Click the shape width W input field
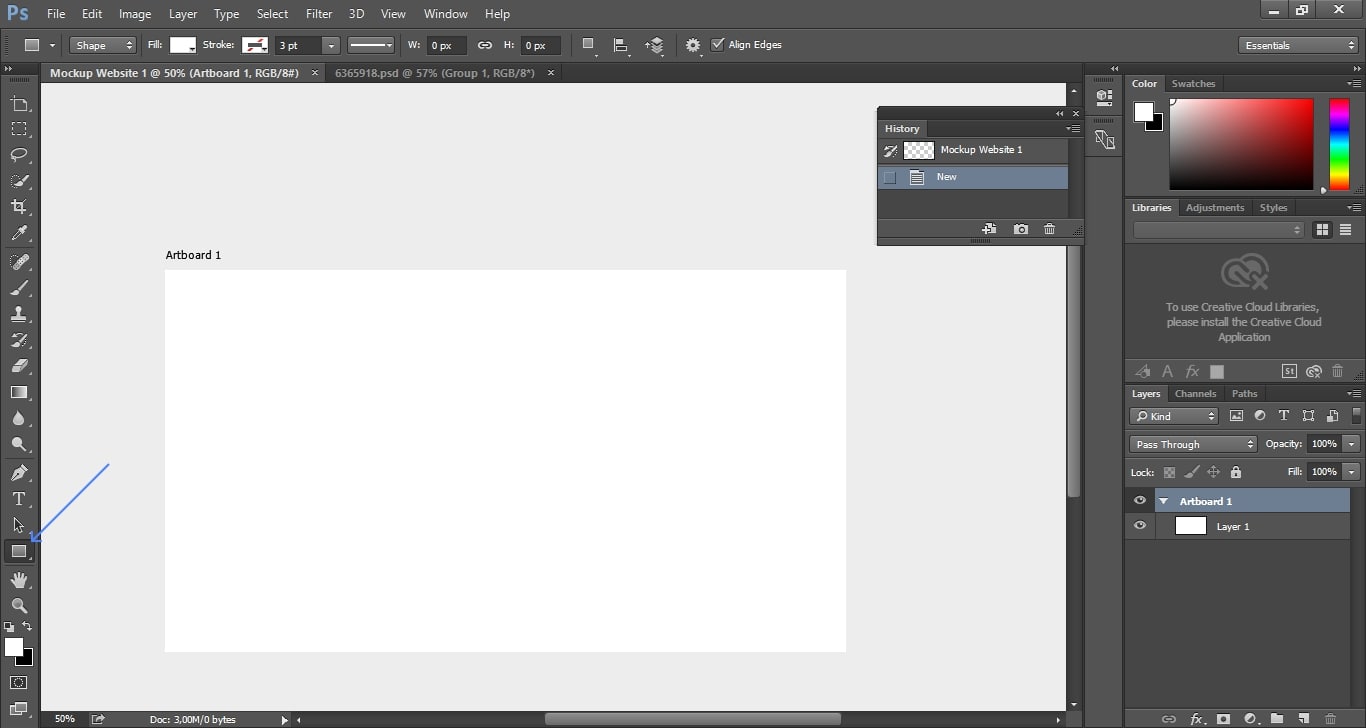The height and width of the screenshot is (728, 1366). coord(446,45)
